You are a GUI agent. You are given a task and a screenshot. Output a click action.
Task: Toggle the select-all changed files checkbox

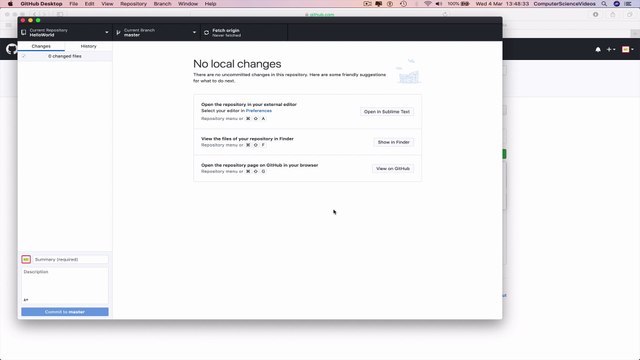(x=24, y=56)
